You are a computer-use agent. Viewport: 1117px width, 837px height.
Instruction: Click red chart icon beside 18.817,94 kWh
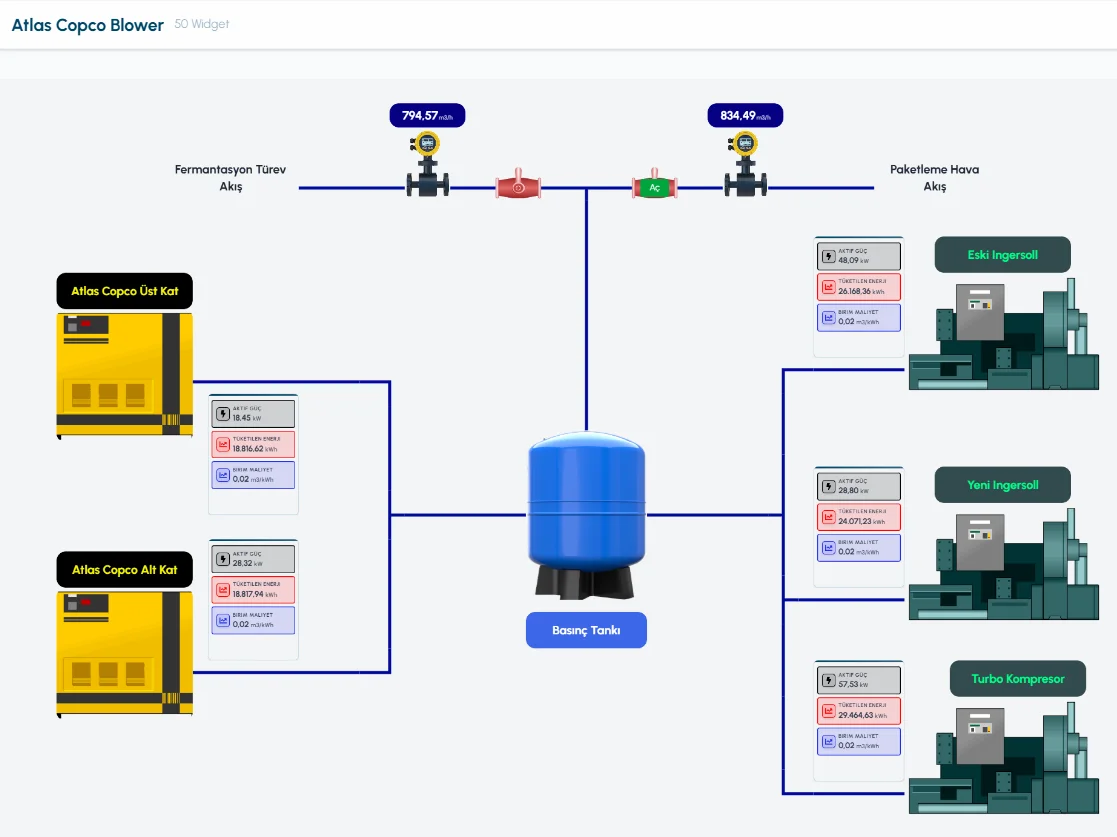[223, 590]
